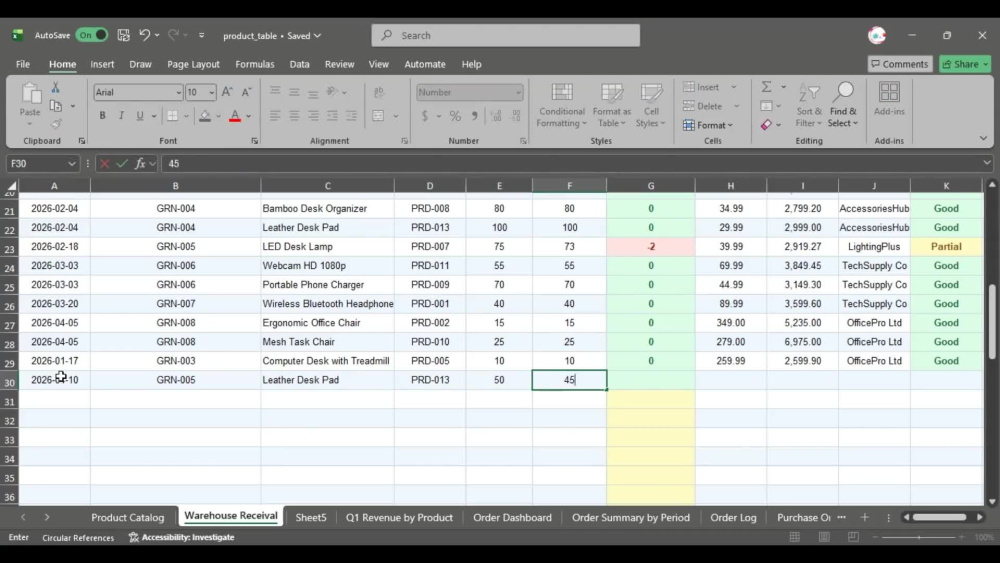The image size is (1000, 563).
Task: Switch to the Formulas ribbon tab
Action: [x=254, y=64]
